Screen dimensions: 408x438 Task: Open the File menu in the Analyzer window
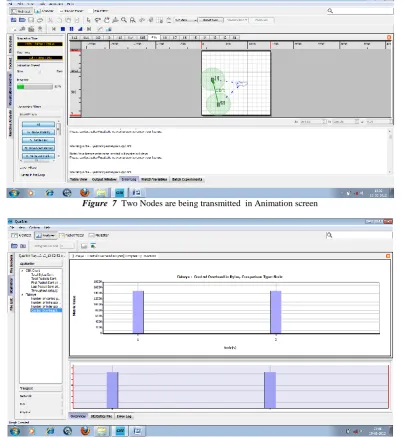tap(12, 227)
